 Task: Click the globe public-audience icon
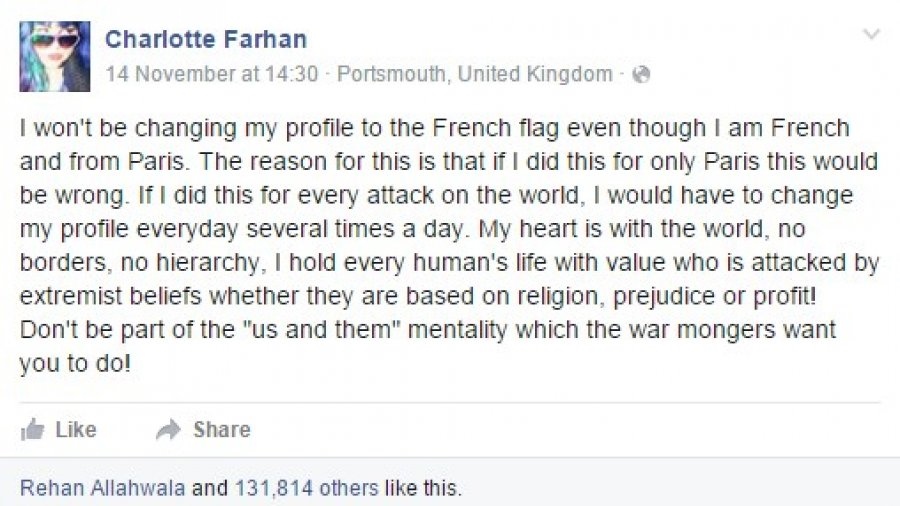(x=642, y=74)
